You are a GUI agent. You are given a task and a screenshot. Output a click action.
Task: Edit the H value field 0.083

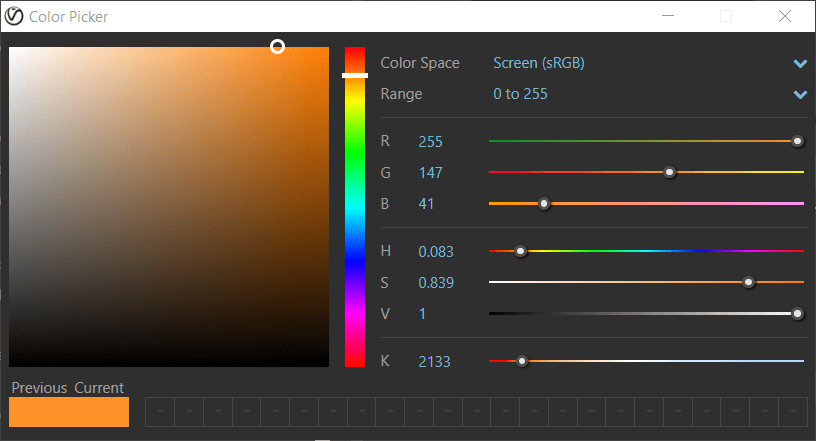436,251
